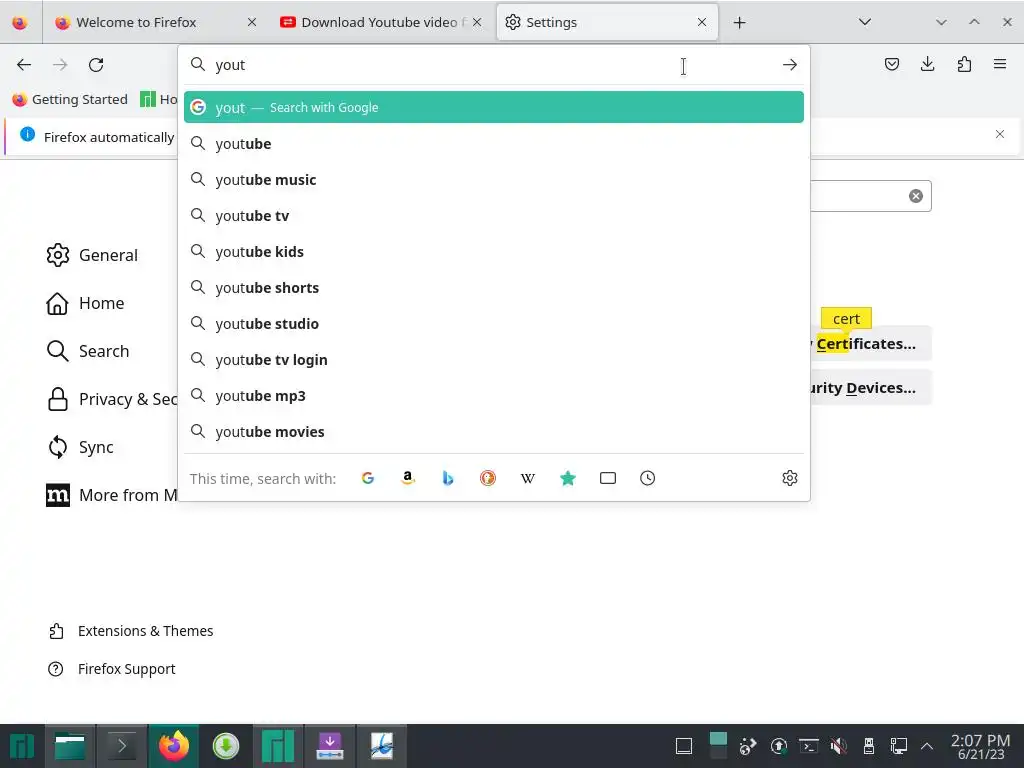Image resolution: width=1024 pixels, height=768 pixels.
Task: Search in History clock icon
Action: coord(647,478)
